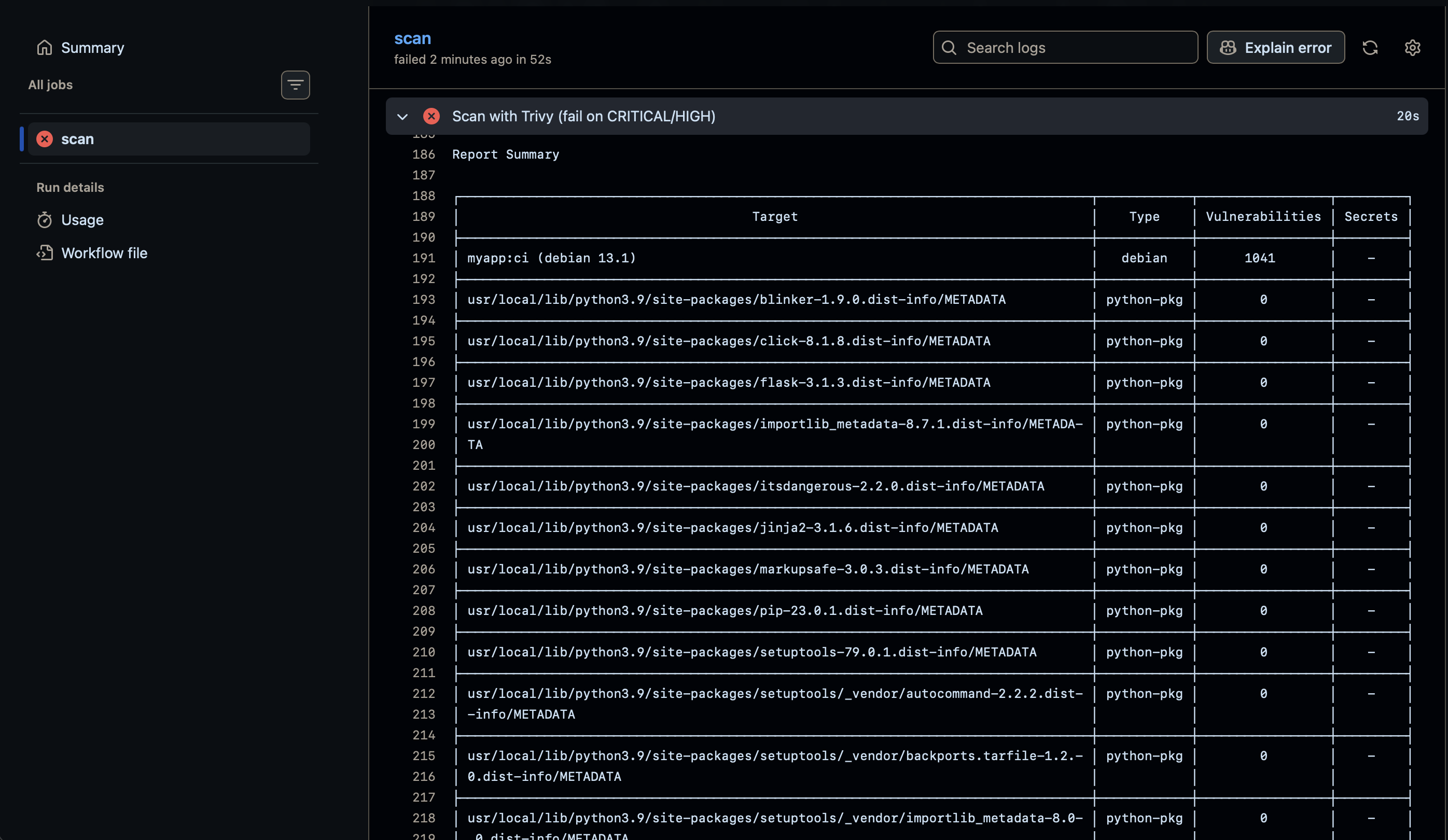1448x840 pixels.
Task: Click the magnifier icon in Search logs
Action: pos(949,48)
